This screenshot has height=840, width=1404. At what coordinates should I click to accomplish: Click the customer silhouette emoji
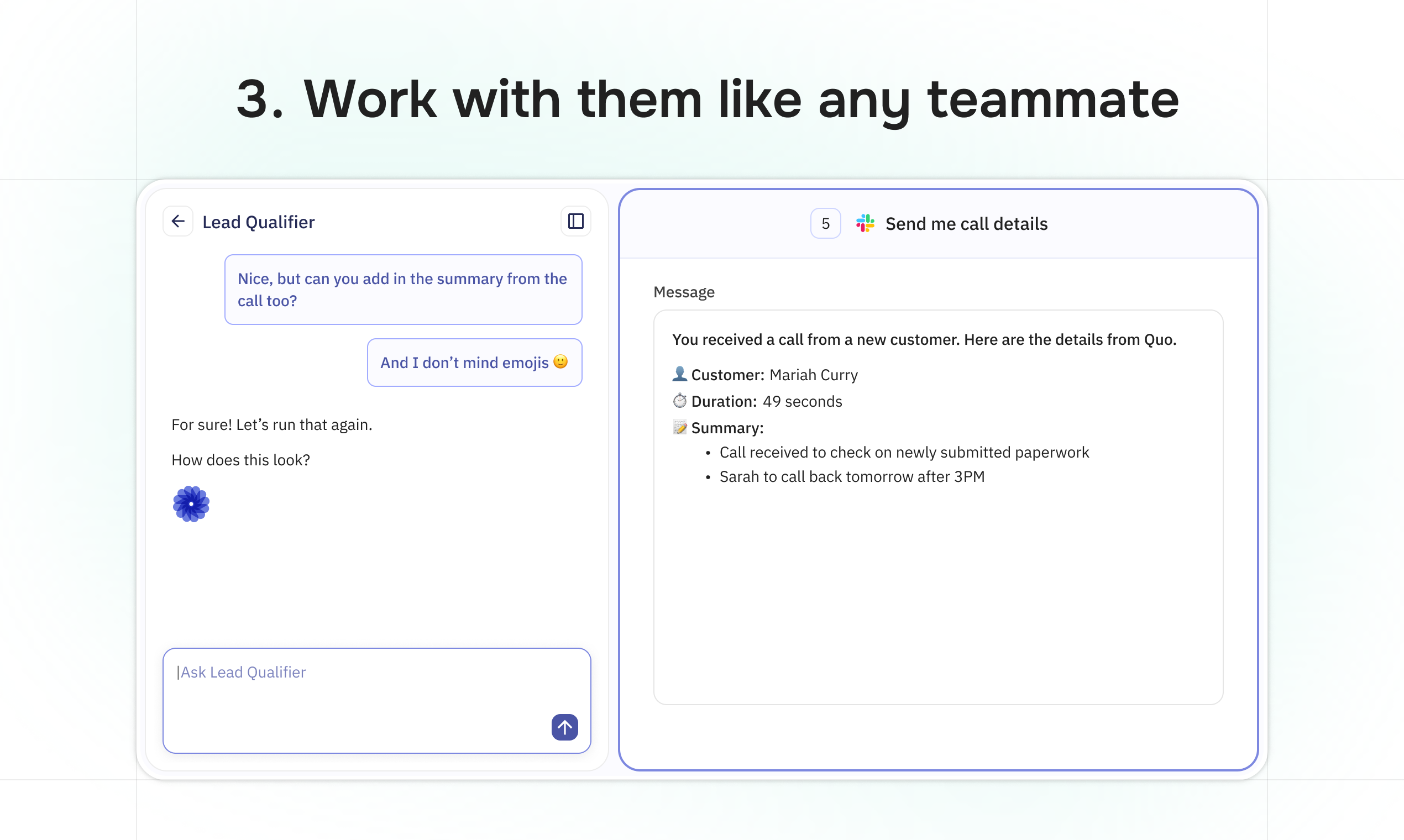click(x=679, y=374)
